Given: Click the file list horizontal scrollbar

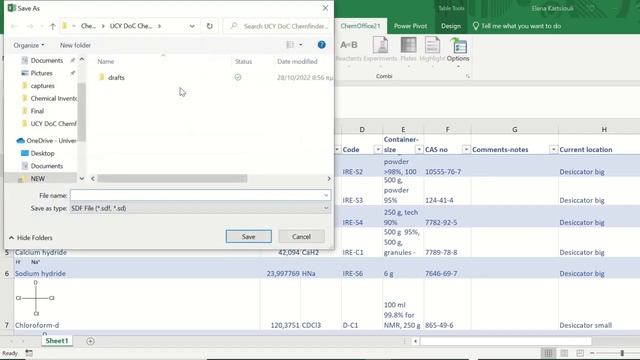Looking at the screenshot, I should (172, 179).
